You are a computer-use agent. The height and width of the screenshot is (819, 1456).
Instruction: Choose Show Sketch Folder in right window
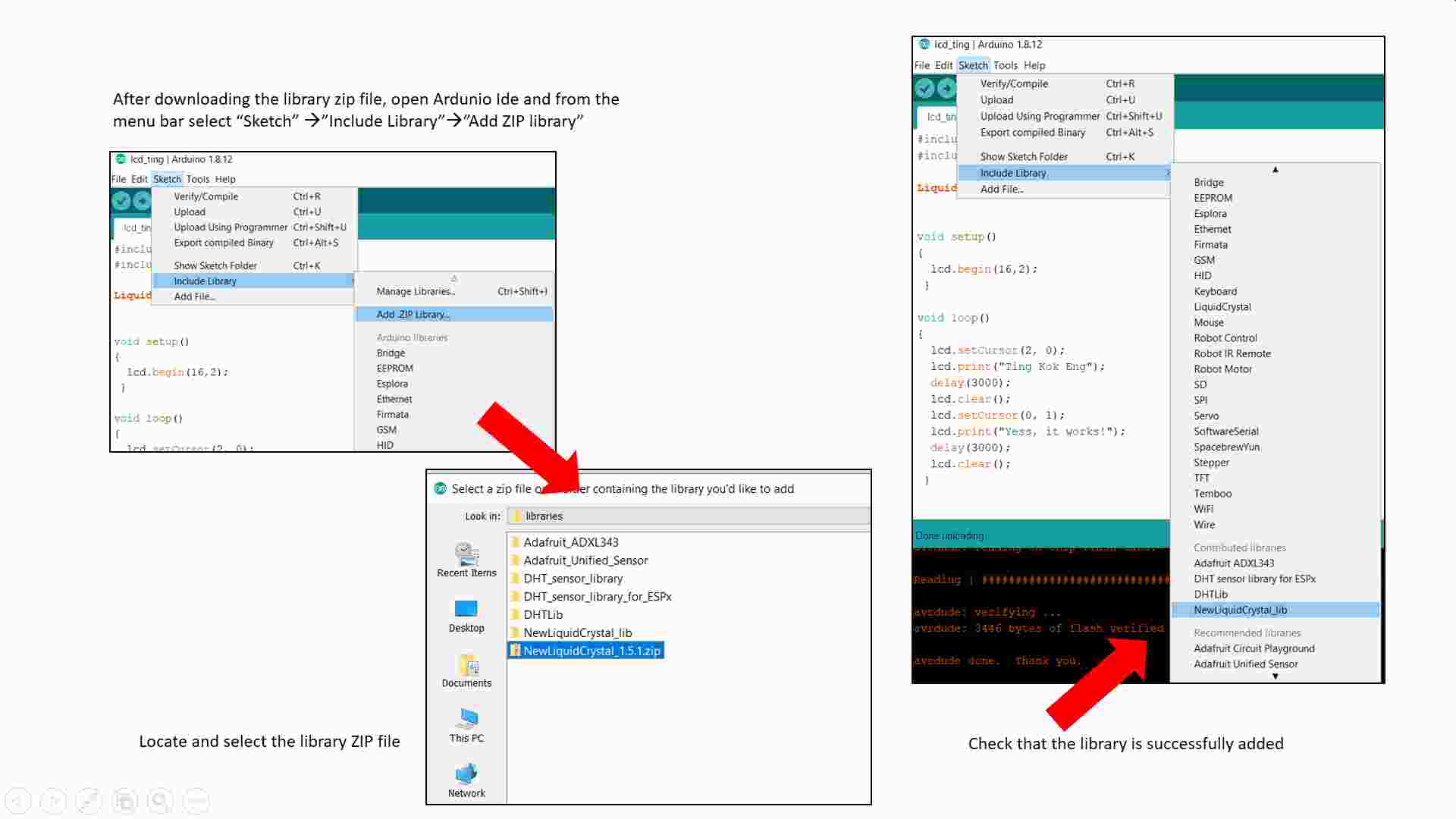click(x=1065, y=156)
